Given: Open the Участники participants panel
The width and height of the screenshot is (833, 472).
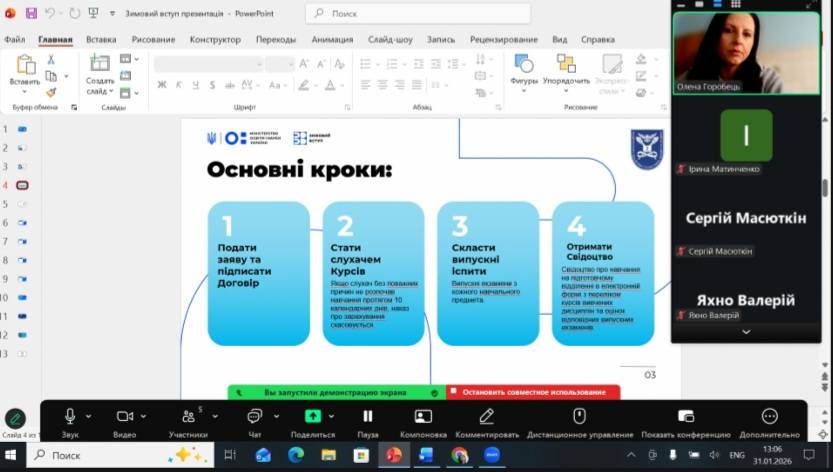Looking at the screenshot, I should 187,416.
